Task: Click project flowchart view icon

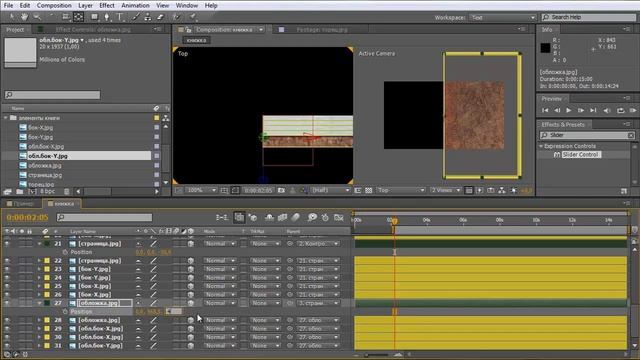Action: point(166,118)
